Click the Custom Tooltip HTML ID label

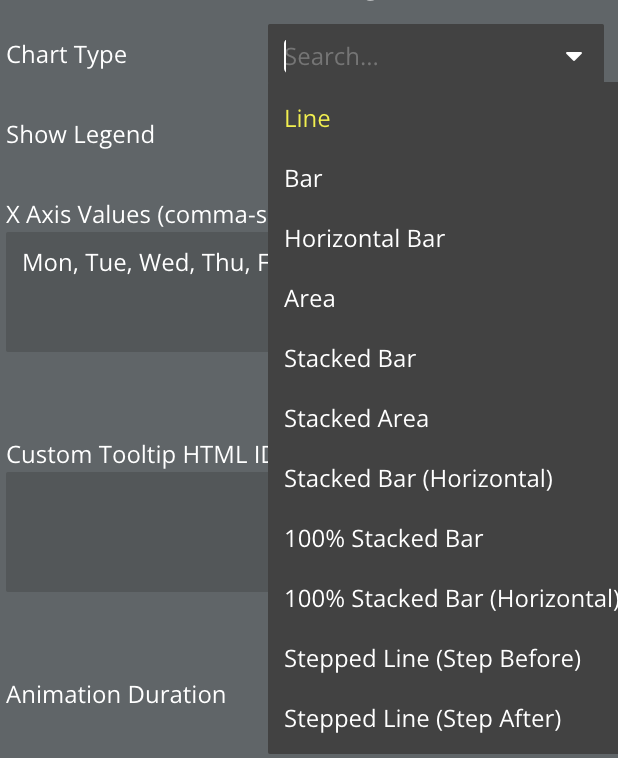tap(137, 455)
